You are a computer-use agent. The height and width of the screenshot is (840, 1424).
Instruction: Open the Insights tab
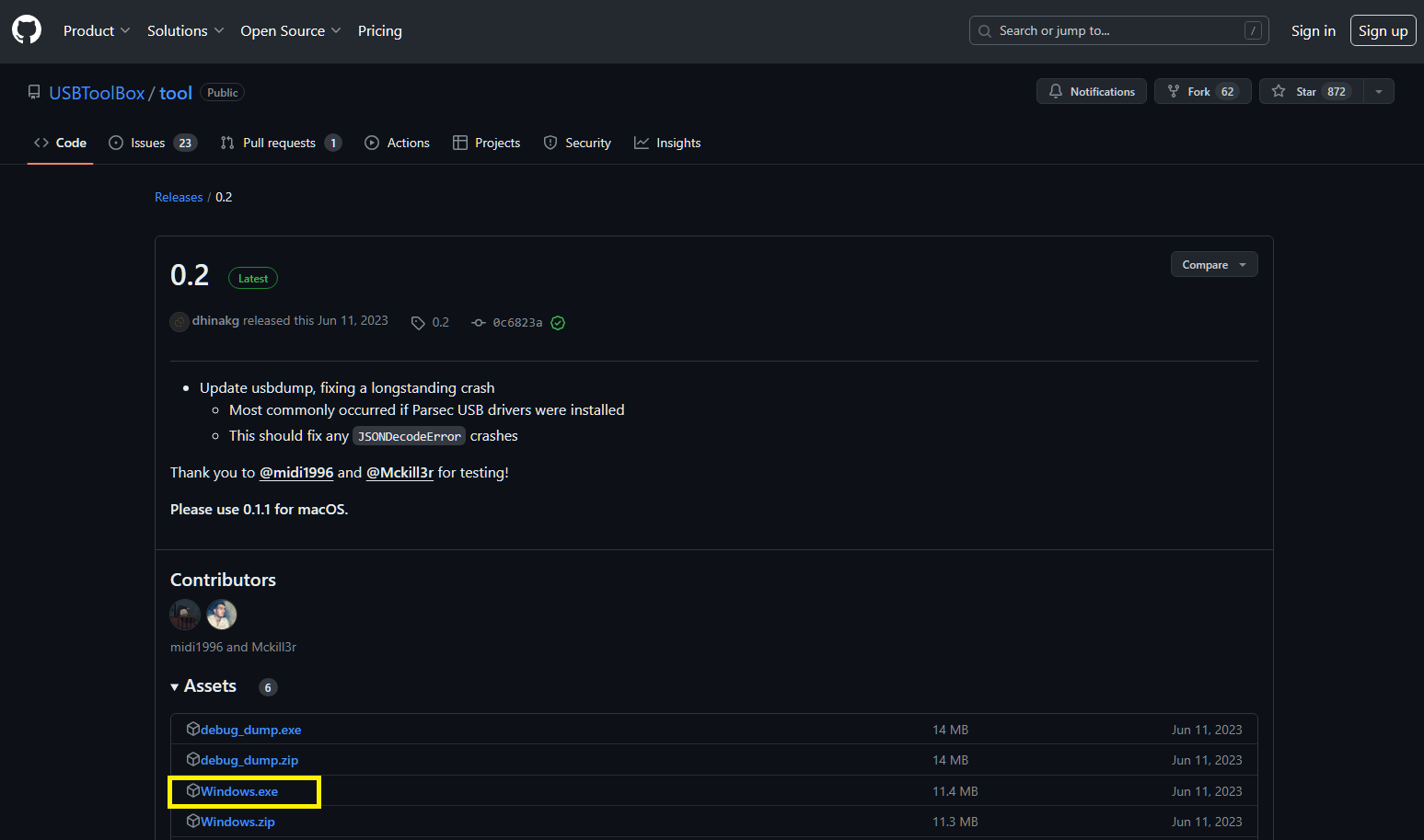point(667,143)
